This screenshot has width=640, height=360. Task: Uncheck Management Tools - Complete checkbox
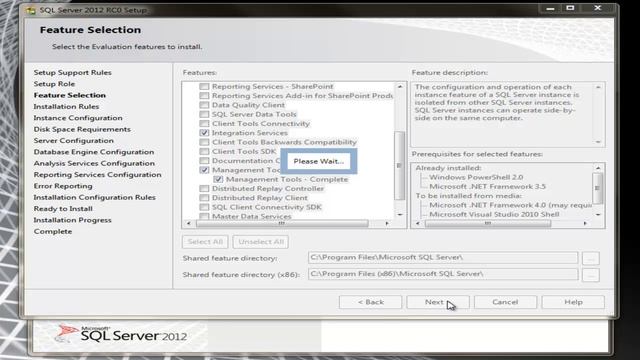218,180
